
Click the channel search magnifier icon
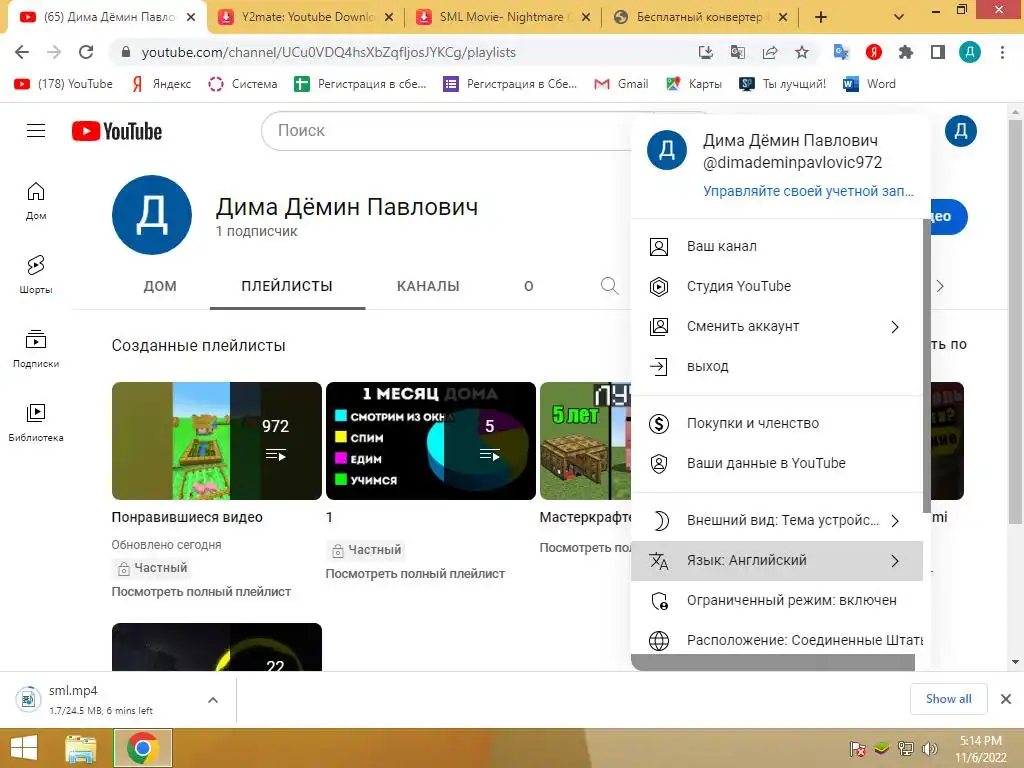point(609,286)
